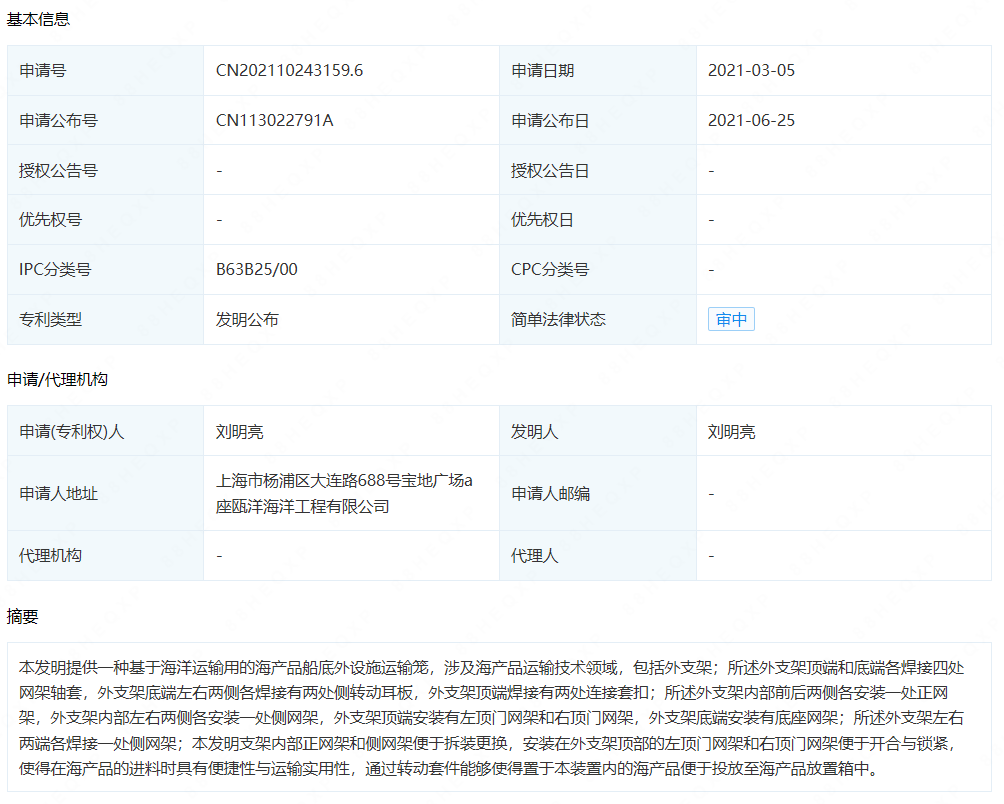Select IPC classification B63B25/00

point(257,269)
